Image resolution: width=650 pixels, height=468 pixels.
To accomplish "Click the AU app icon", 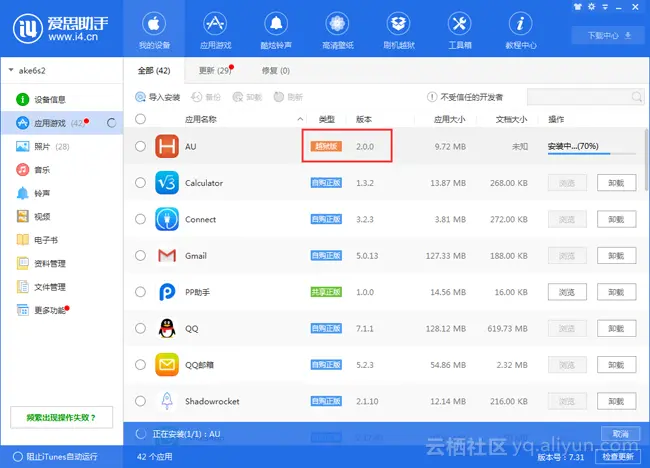I will [167, 146].
